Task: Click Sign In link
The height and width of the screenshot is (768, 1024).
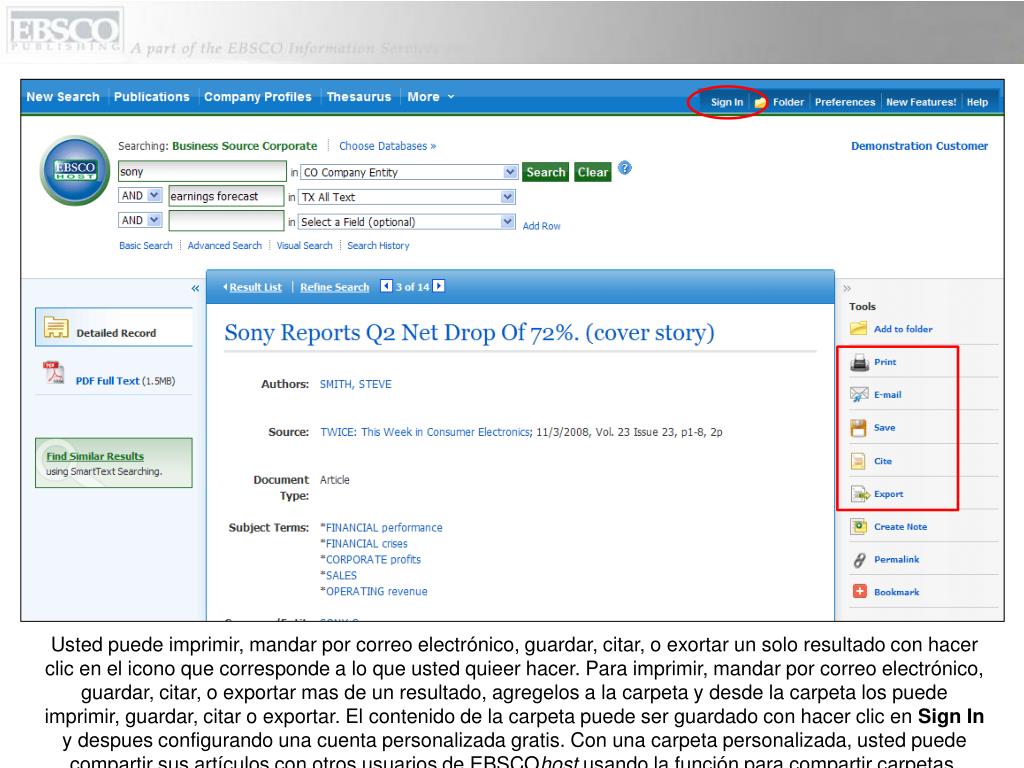Action: coord(727,102)
